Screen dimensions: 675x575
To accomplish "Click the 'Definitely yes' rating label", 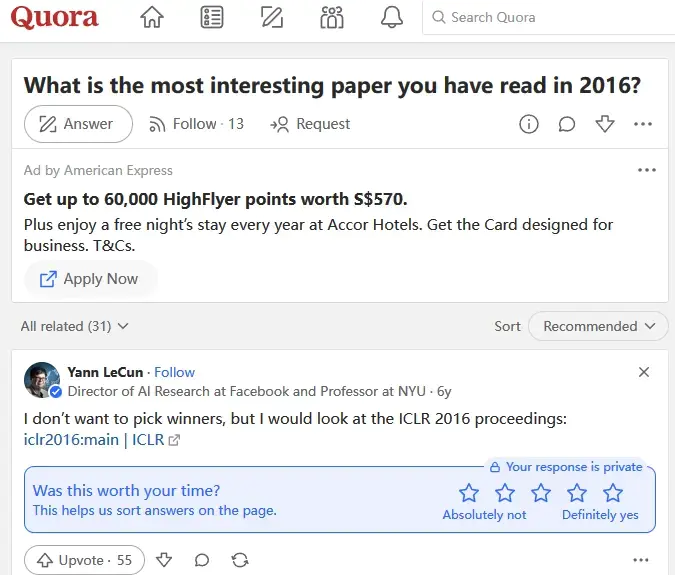I will 600,515.
